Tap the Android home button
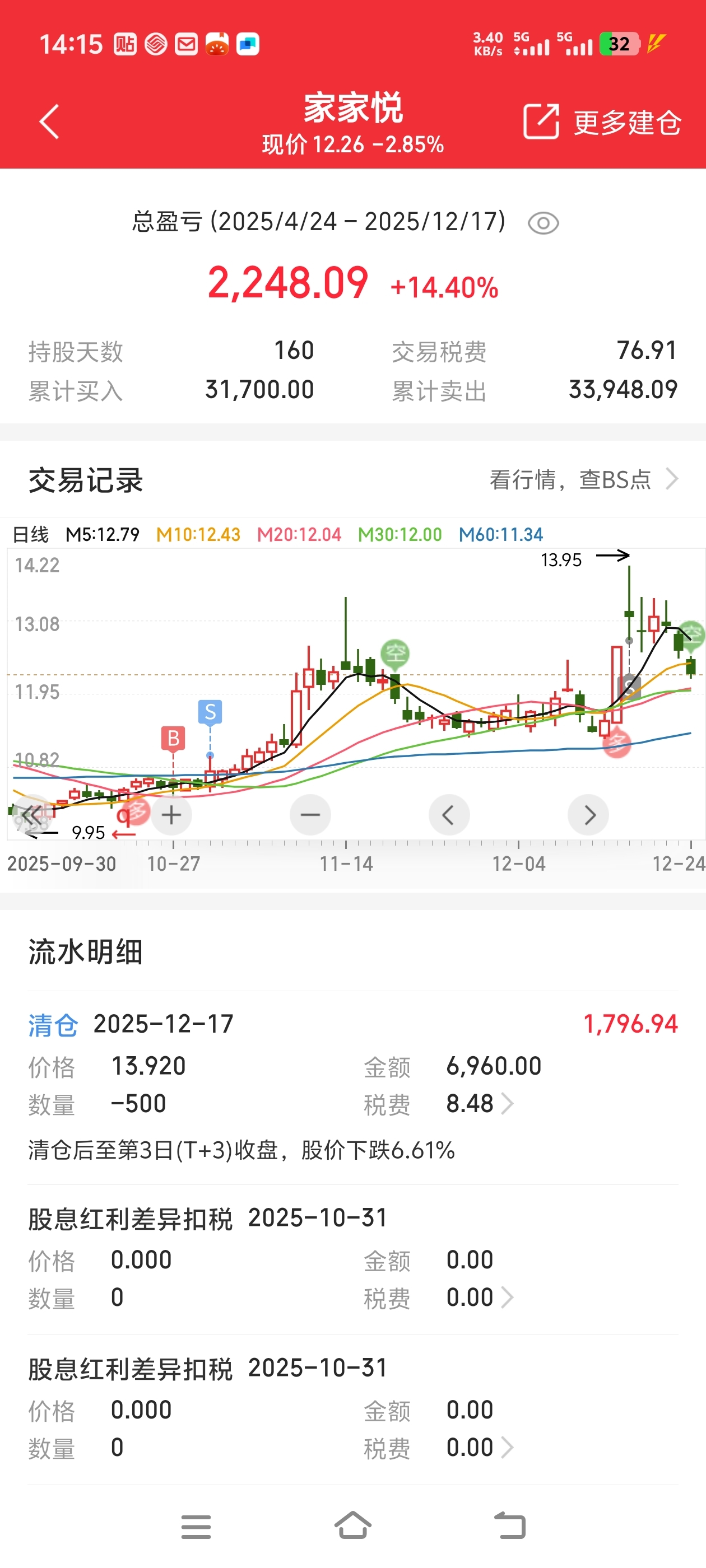This screenshot has height=1568, width=706. 352,1525
